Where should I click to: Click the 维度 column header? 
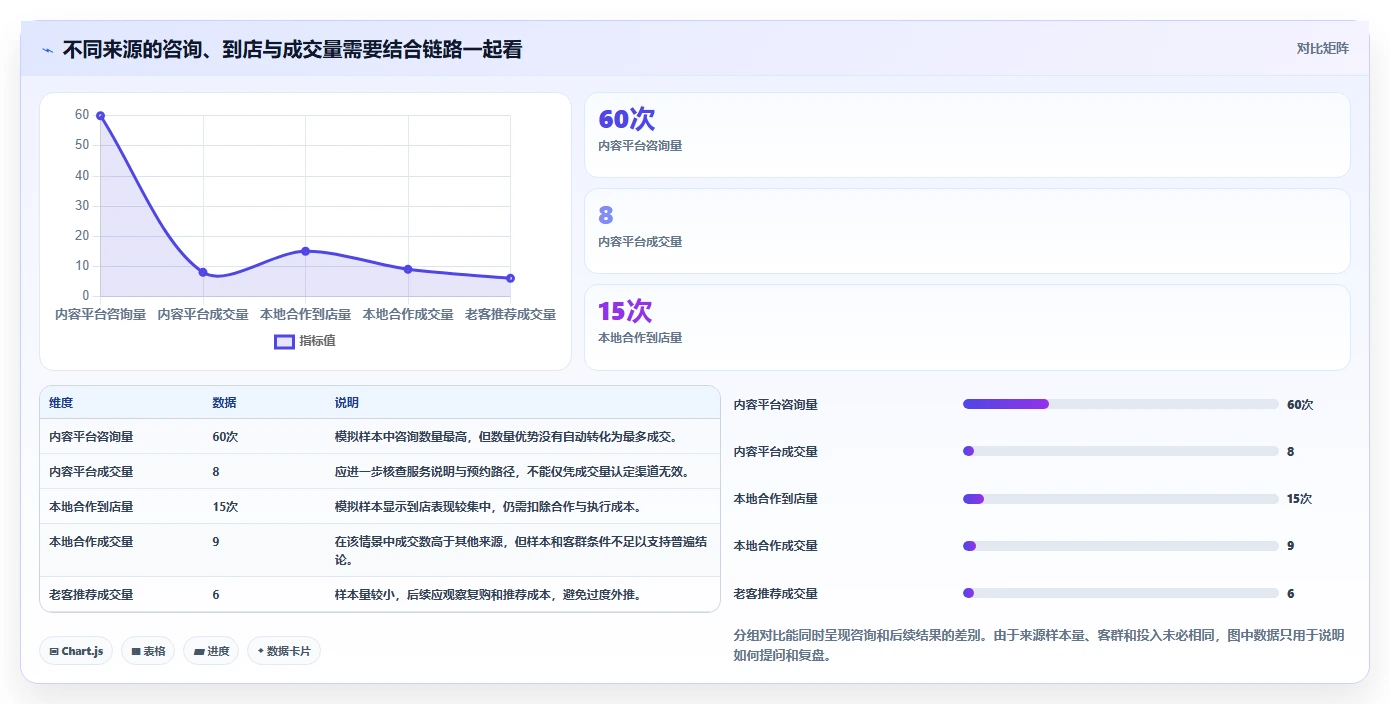pyautogui.click(x=61, y=403)
